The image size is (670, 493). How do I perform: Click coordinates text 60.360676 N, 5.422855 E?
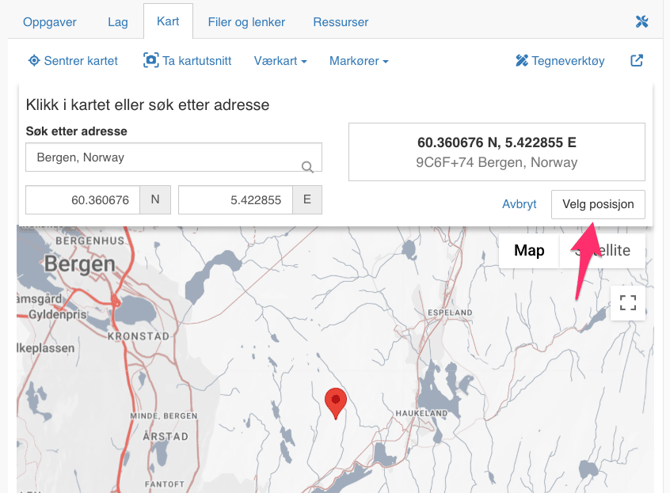pyautogui.click(x=497, y=142)
